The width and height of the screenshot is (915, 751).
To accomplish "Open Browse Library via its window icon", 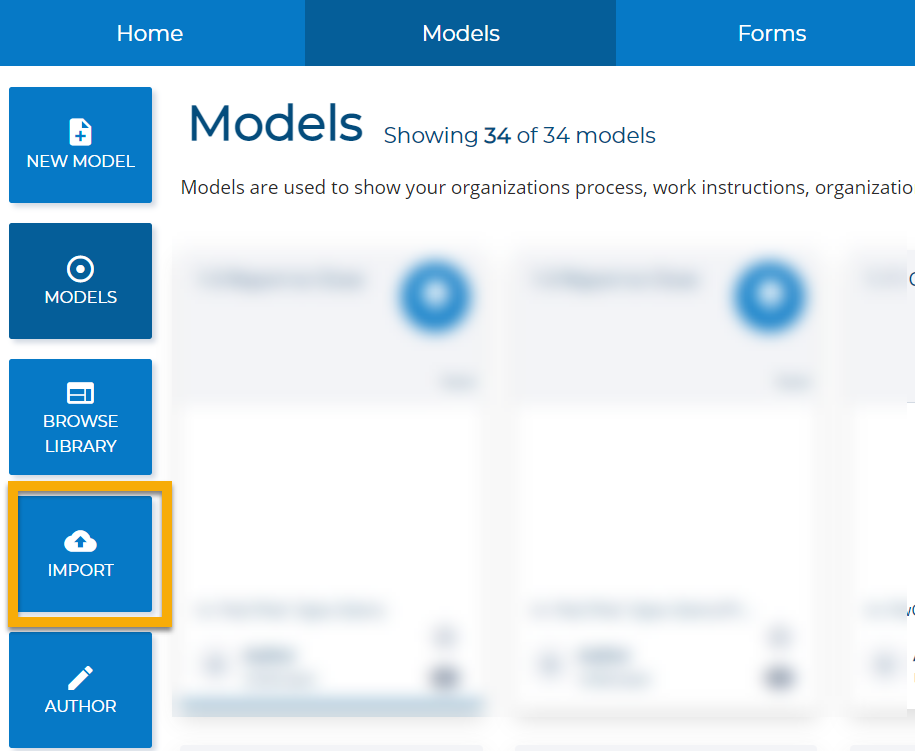I will pyautogui.click(x=80, y=393).
